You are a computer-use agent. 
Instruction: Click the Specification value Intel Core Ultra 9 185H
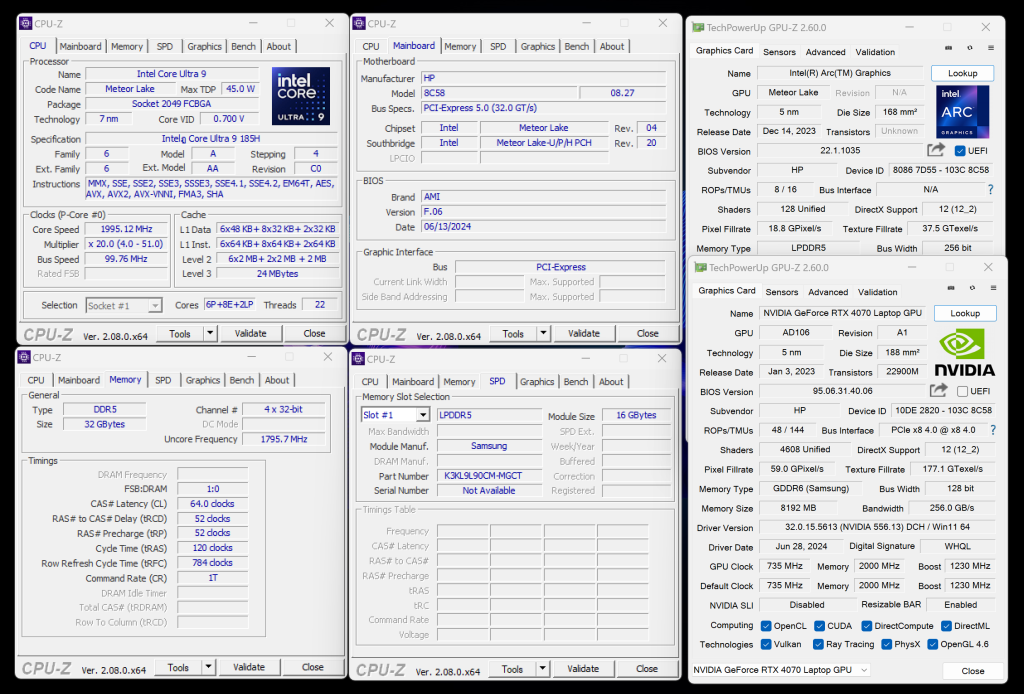click(211, 138)
